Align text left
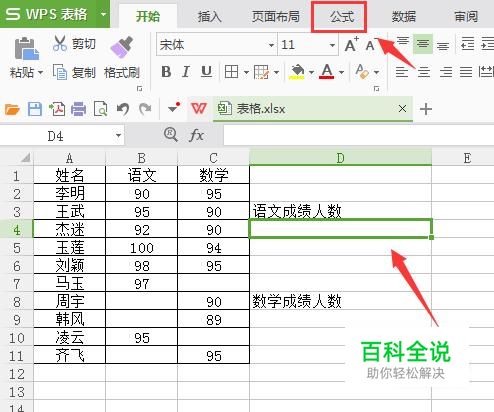This screenshot has height=412, width=494. (x=402, y=72)
